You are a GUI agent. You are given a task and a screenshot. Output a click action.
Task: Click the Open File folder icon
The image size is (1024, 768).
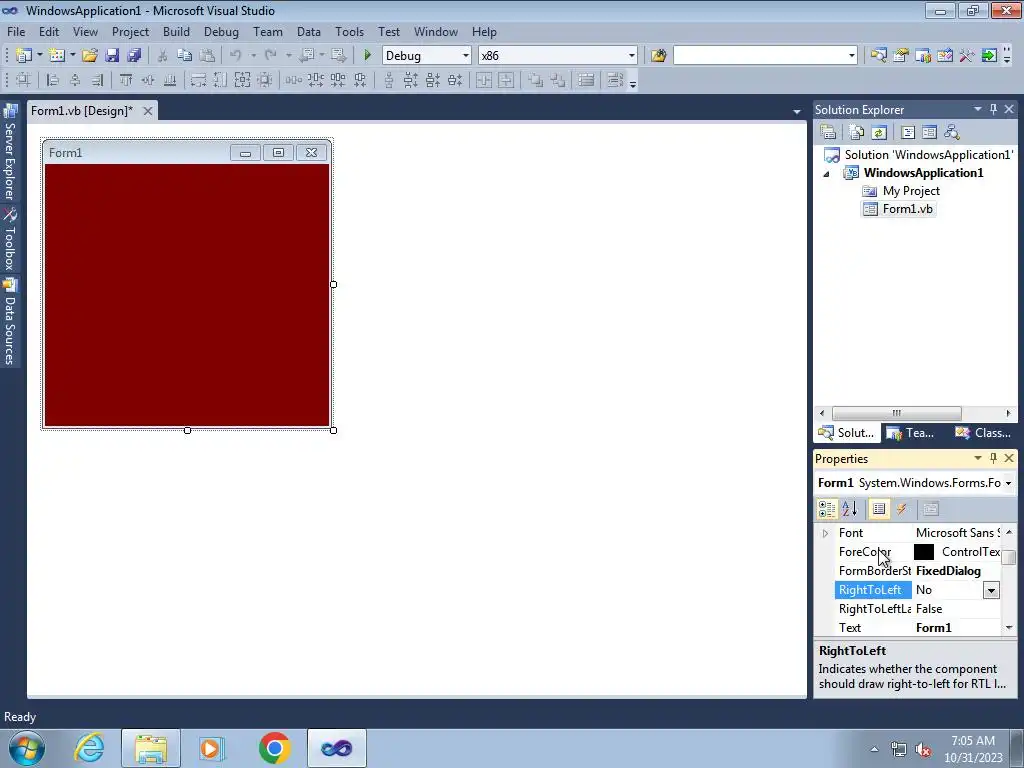coord(89,56)
